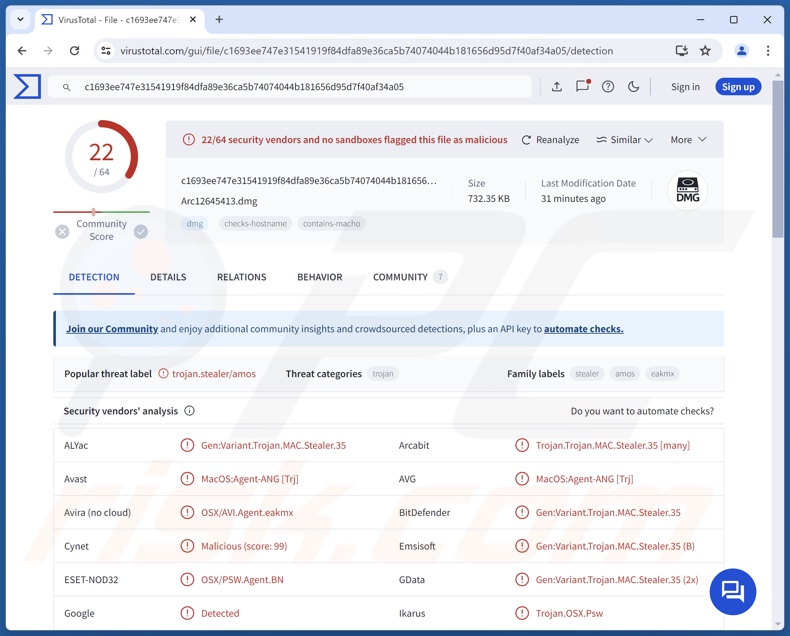
Task: Click the info icon beside Security vendors' analysis
Action: tap(189, 411)
